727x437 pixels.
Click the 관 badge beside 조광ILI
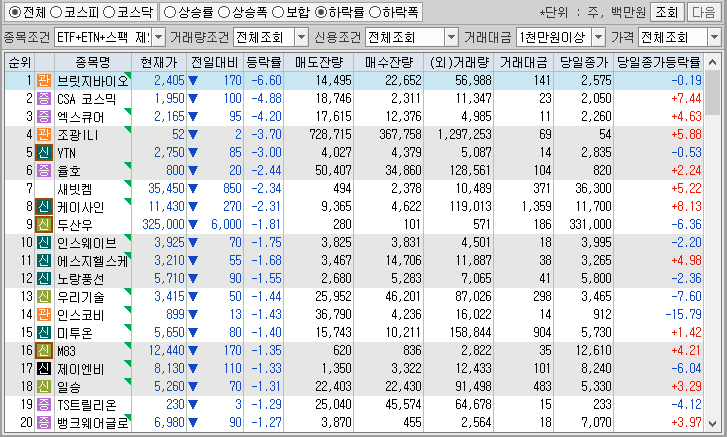pyautogui.click(x=44, y=134)
